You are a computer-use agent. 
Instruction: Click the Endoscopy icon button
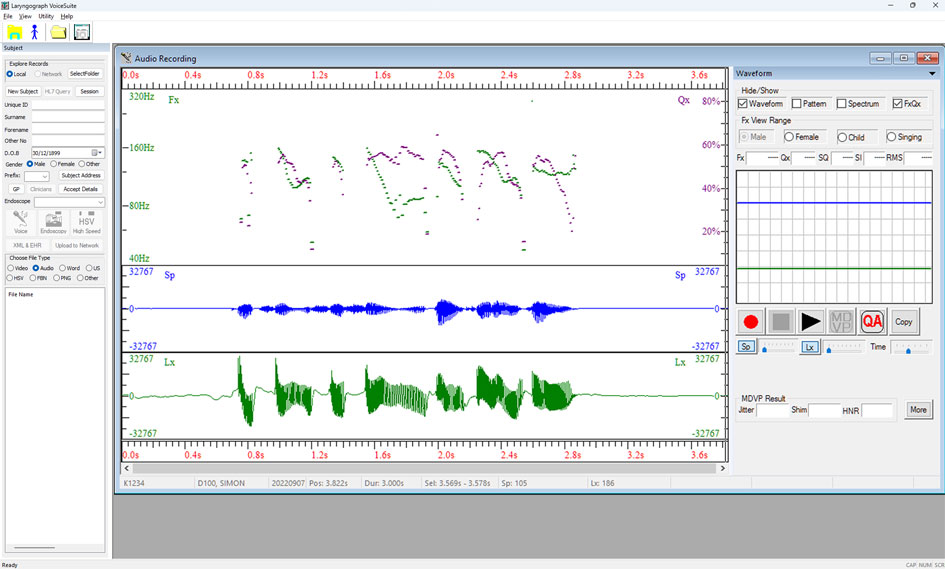[x=54, y=222]
